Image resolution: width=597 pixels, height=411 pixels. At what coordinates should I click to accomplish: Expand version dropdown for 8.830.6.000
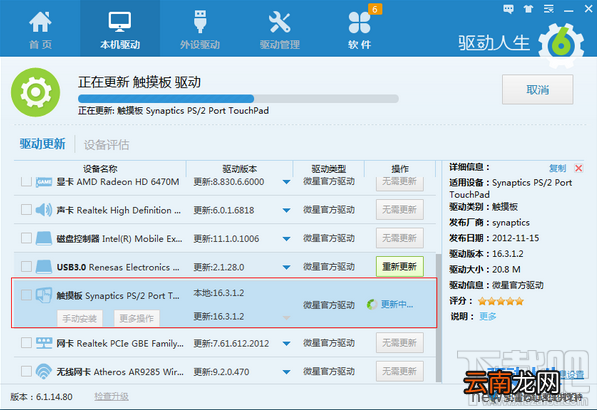[x=287, y=182]
